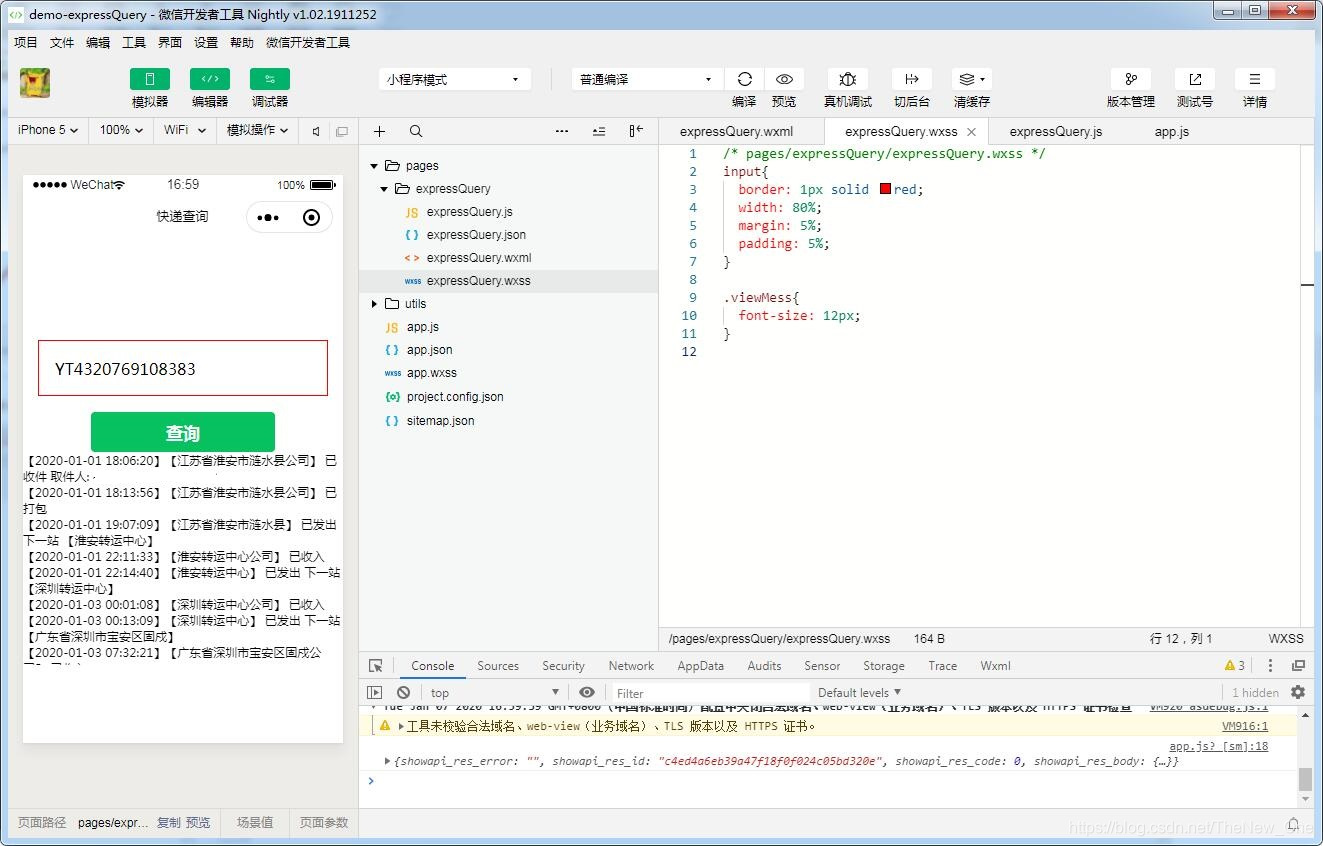The width and height of the screenshot is (1323, 846).
Task: Switch to the AppData debugger tab
Action: (700, 666)
